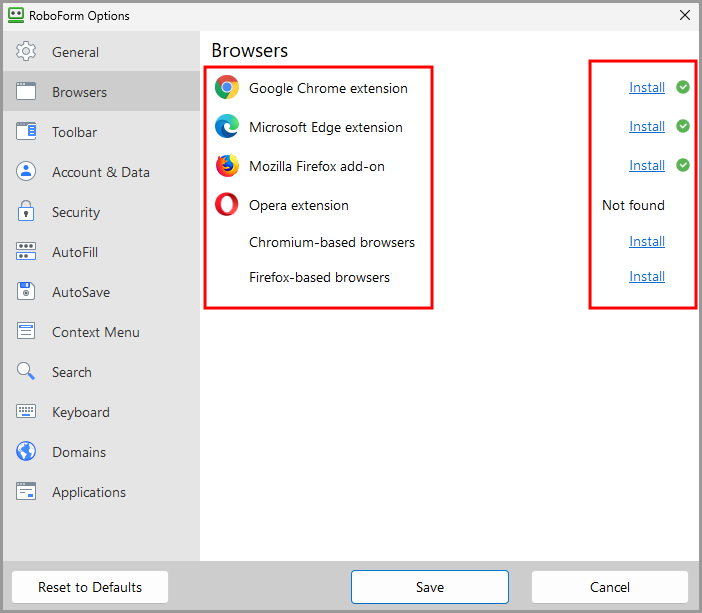702x613 pixels.
Task: Click the Chromium-based browsers label
Action: pyautogui.click(x=332, y=242)
